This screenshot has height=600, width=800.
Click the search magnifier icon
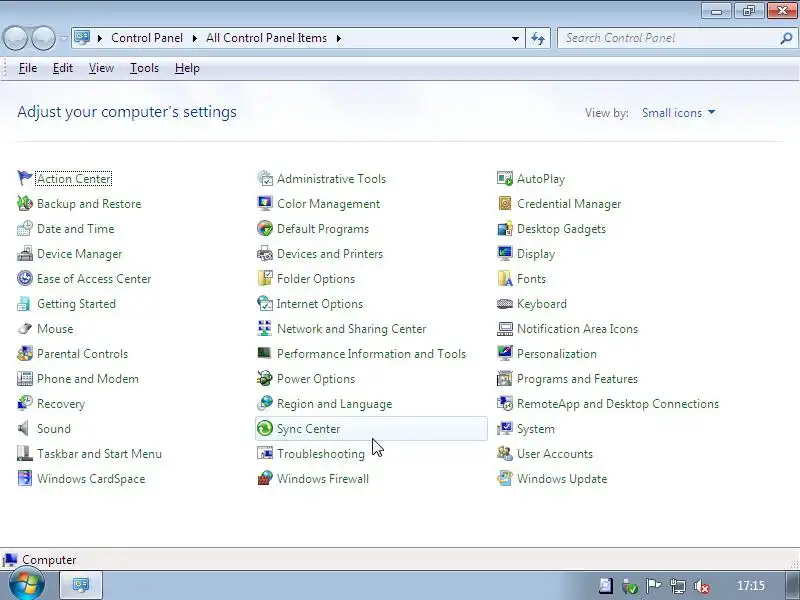coord(786,38)
